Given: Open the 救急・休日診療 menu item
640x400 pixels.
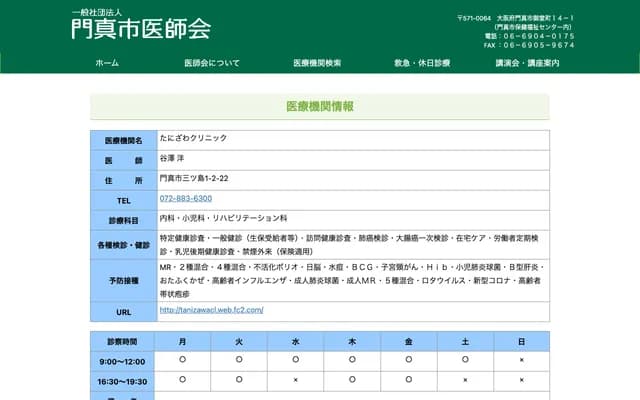Looking at the screenshot, I should [x=422, y=63].
